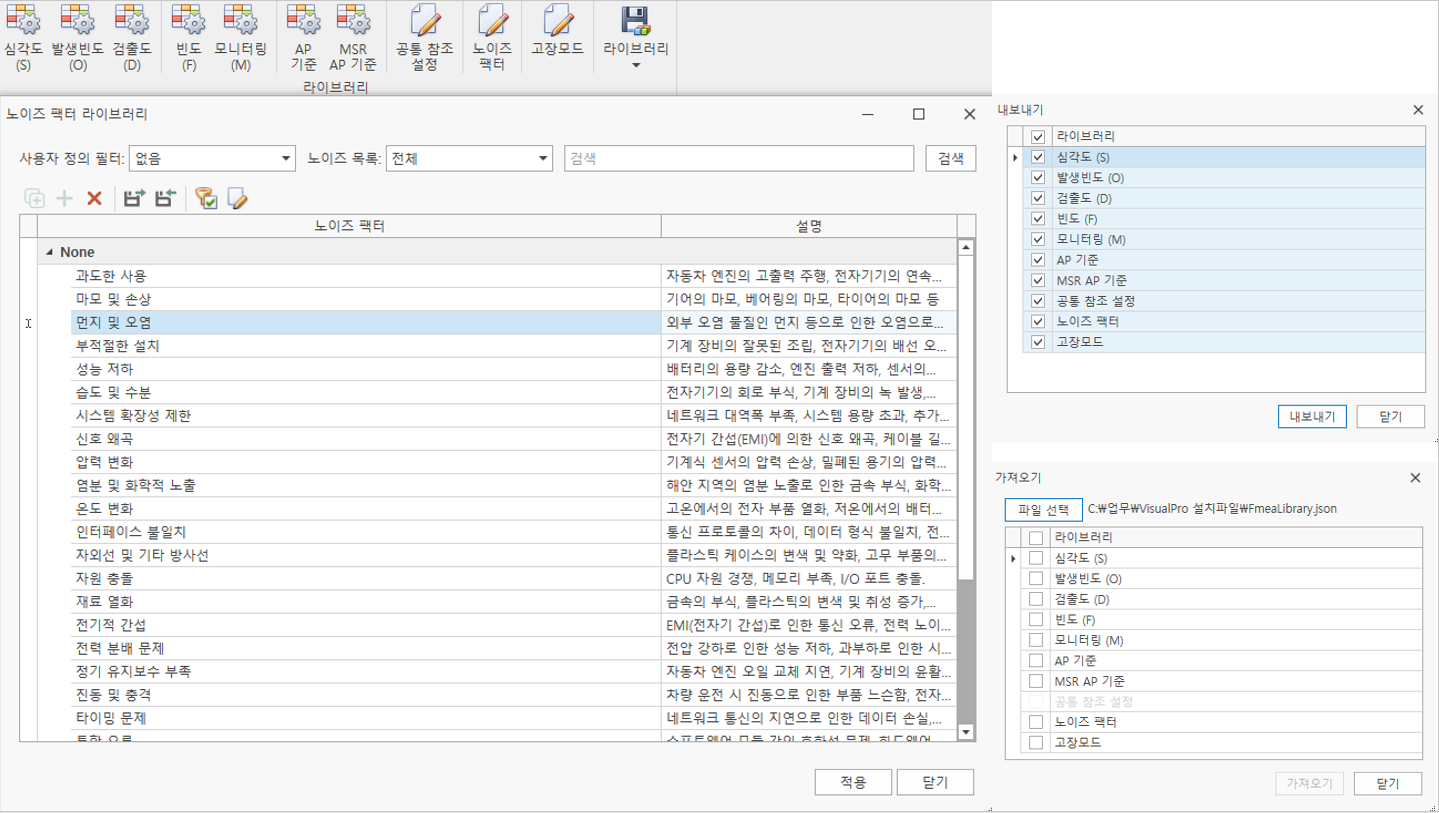
Task: Collapse the None group in noise table
Action: [x=50, y=253]
